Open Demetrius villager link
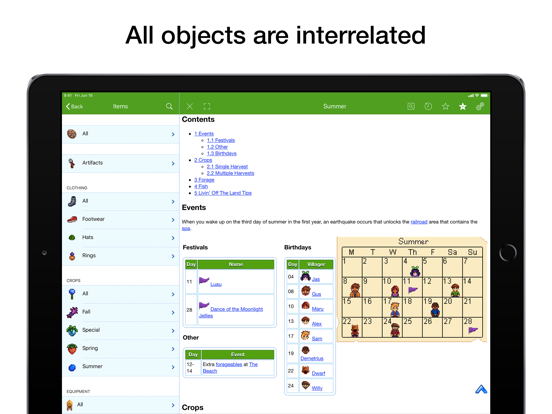Viewport: 552px width, 414px height. [312, 358]
